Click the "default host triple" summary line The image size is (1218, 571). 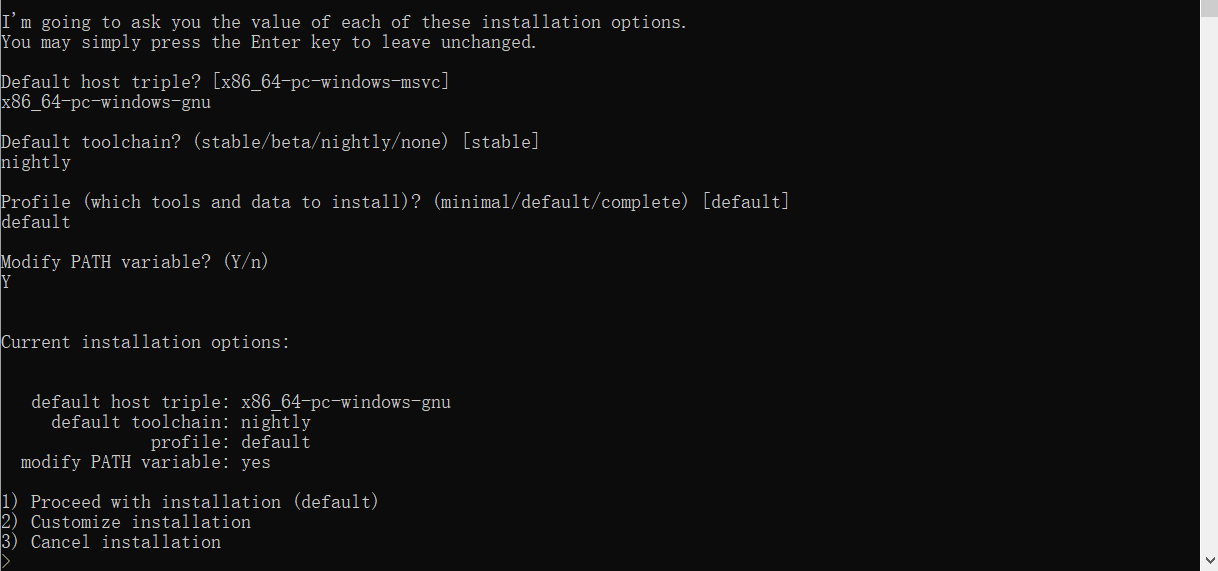pos(240,402)
